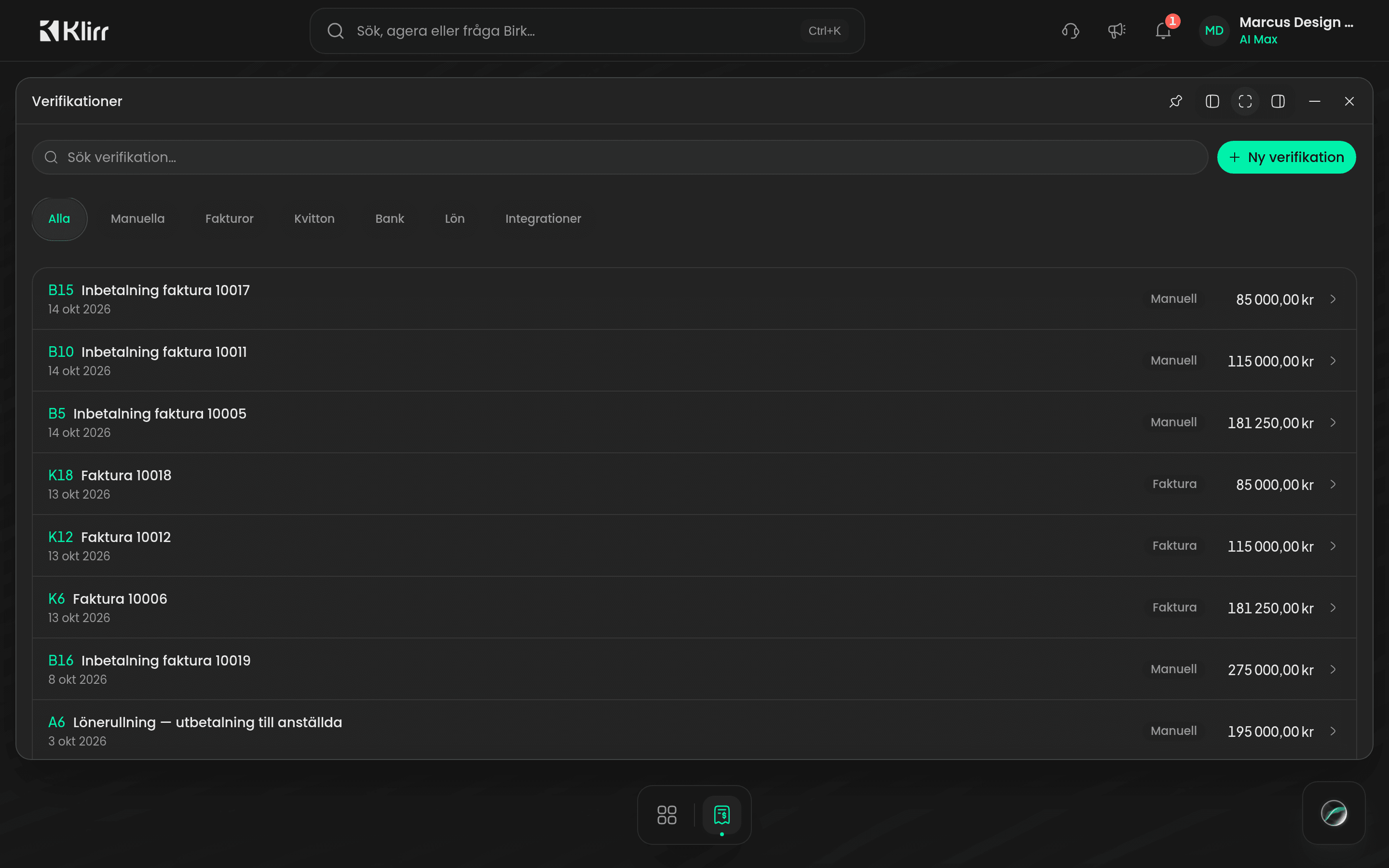Expand B10 row chevron
The image size is (1389, 868).
point(1334,361)
